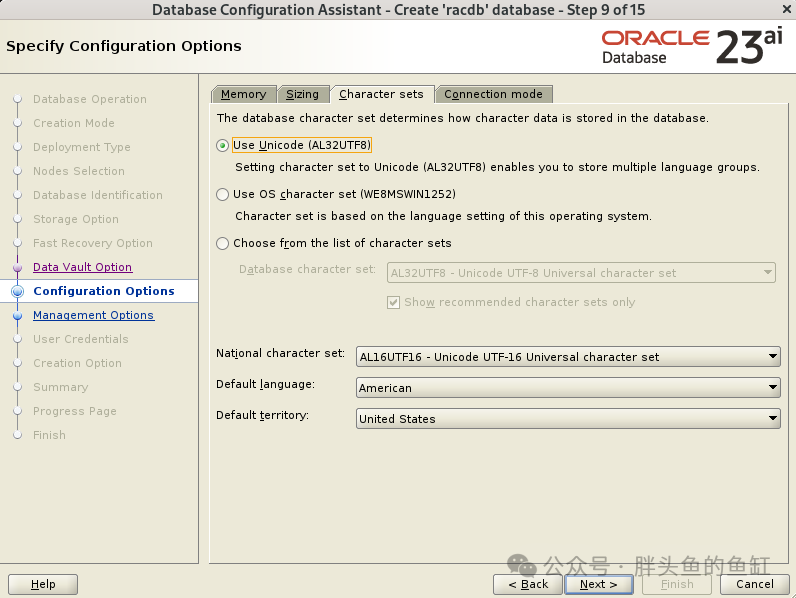Switch to the Memory tab
The width and height of the screenshot is (796, 598).
(244, 94)
